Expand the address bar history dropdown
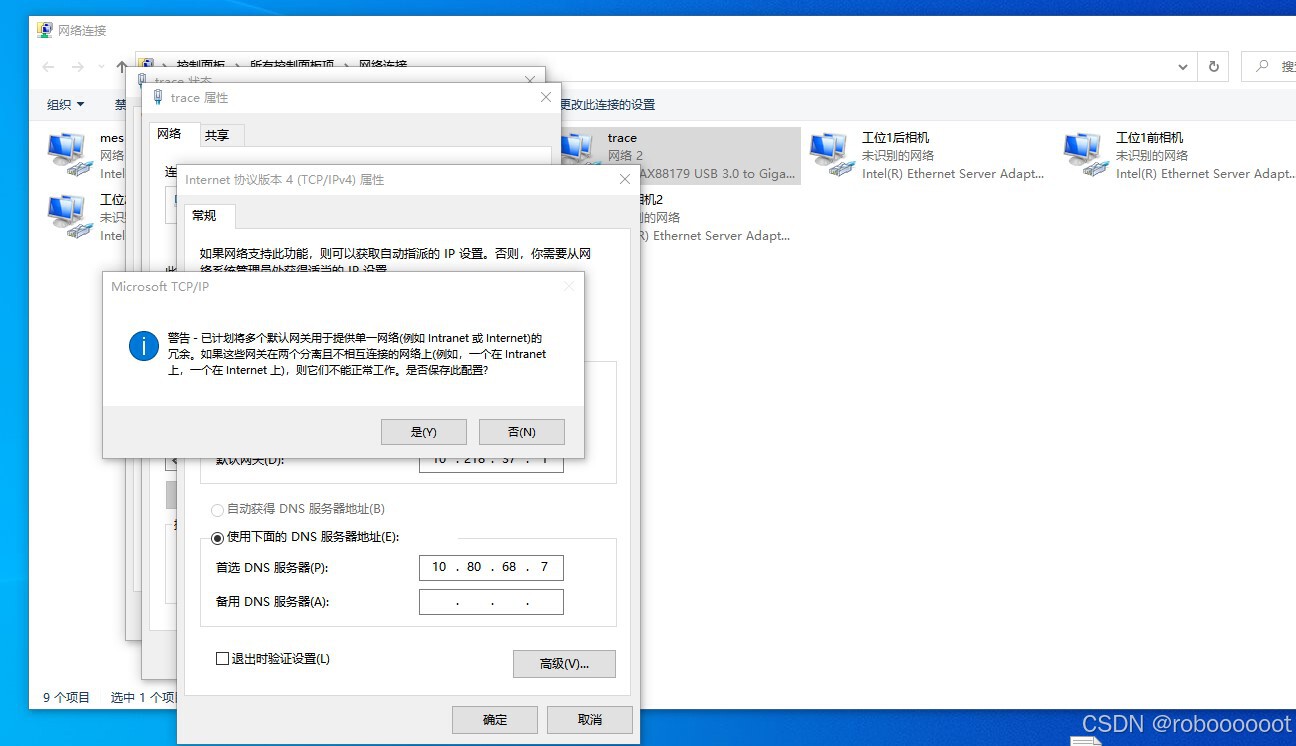This screenshot has height=746, width=1296. tap(1183, 67)
